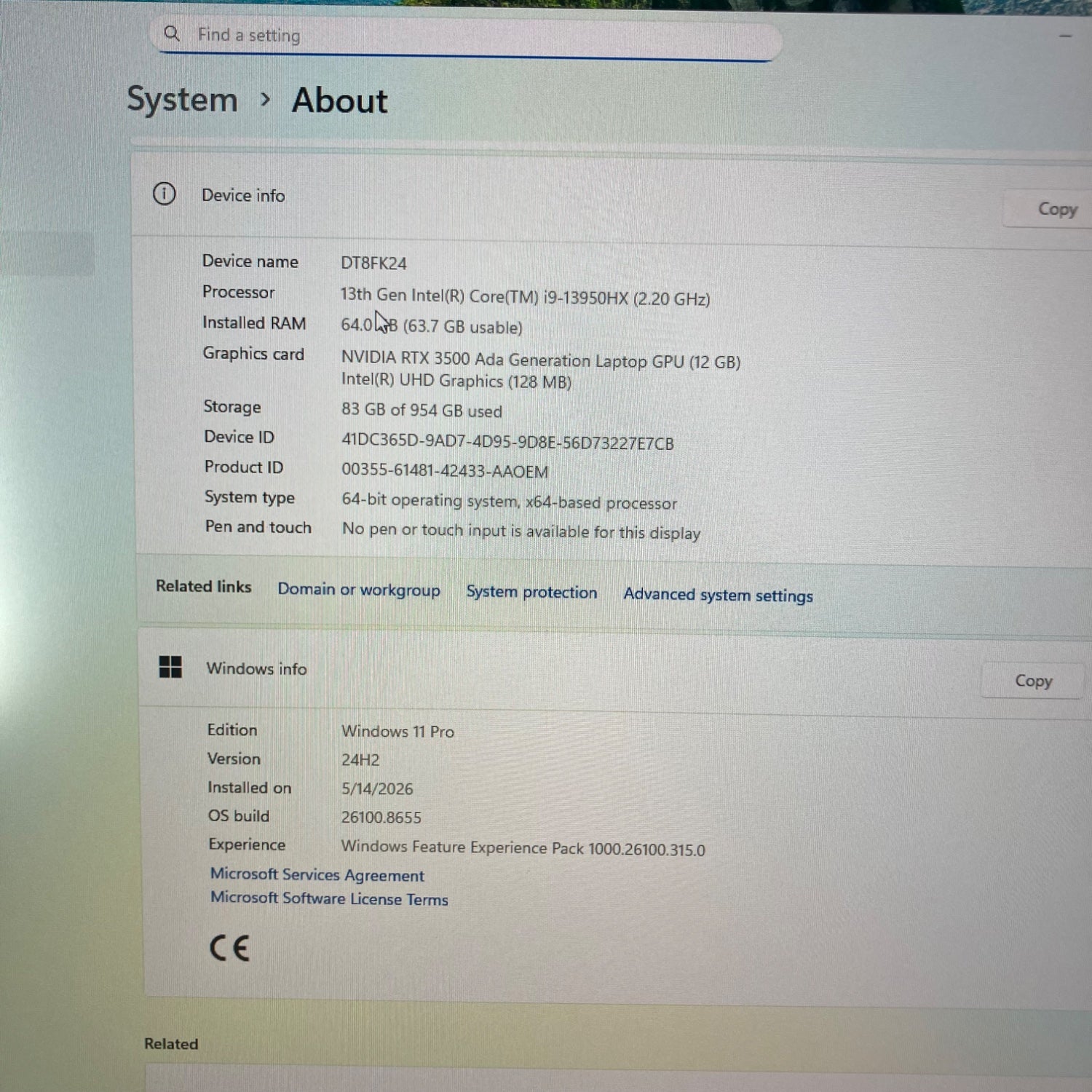
Task: Select the No pen or touch input text
Action: [x=521, y=531]
